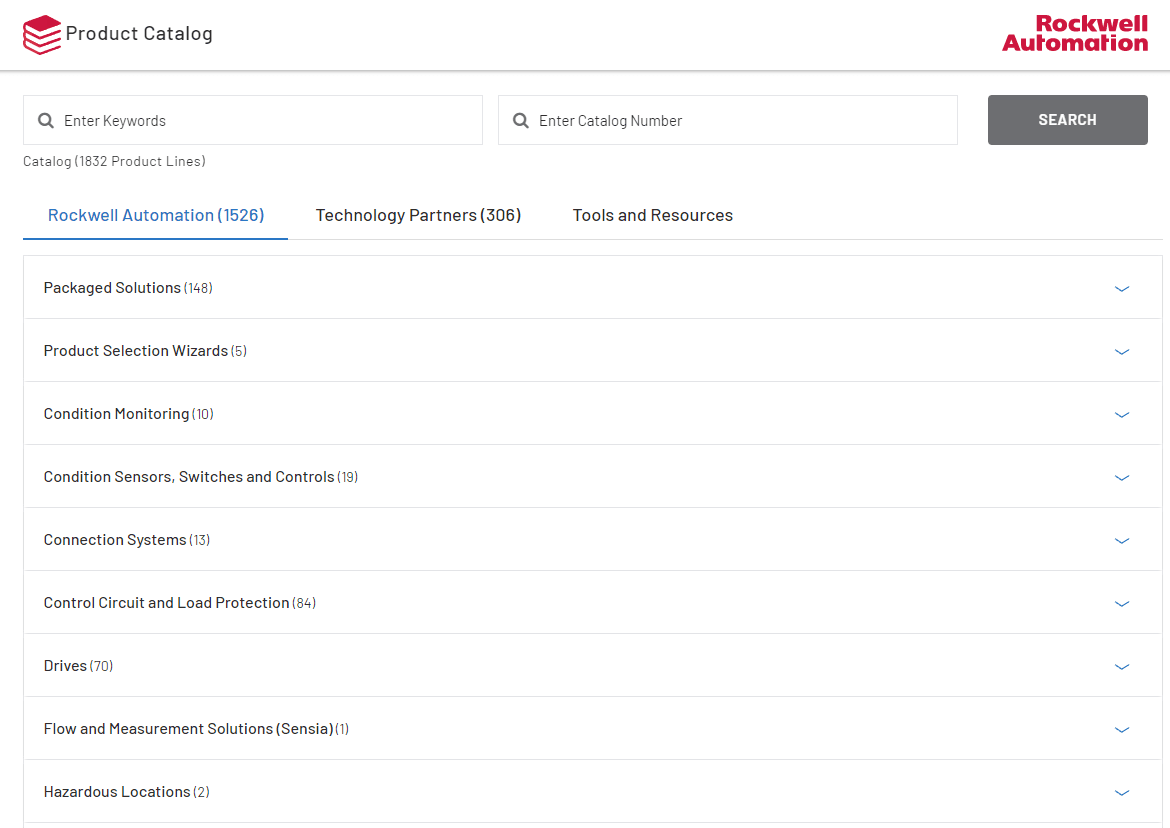This screenshot has height=828, width=1170.
Task: Expand Control Circuit and Load Protection chevron
Action: click(1121, 603)
